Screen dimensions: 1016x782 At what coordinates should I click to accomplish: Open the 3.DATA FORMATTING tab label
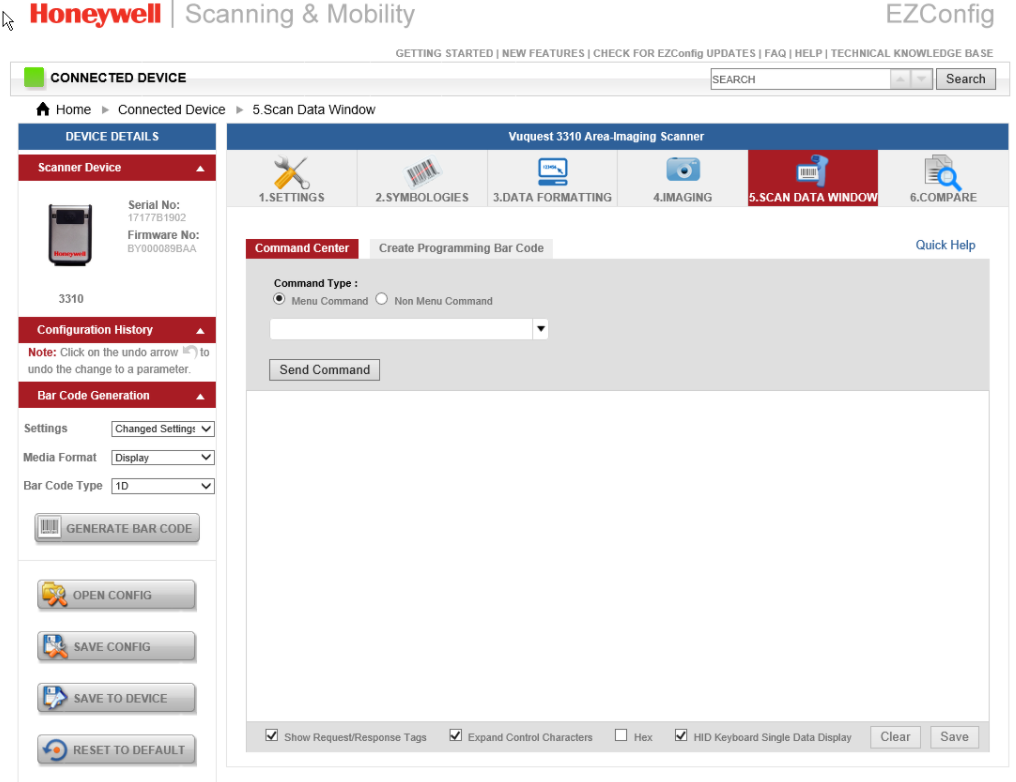(552, 197)
